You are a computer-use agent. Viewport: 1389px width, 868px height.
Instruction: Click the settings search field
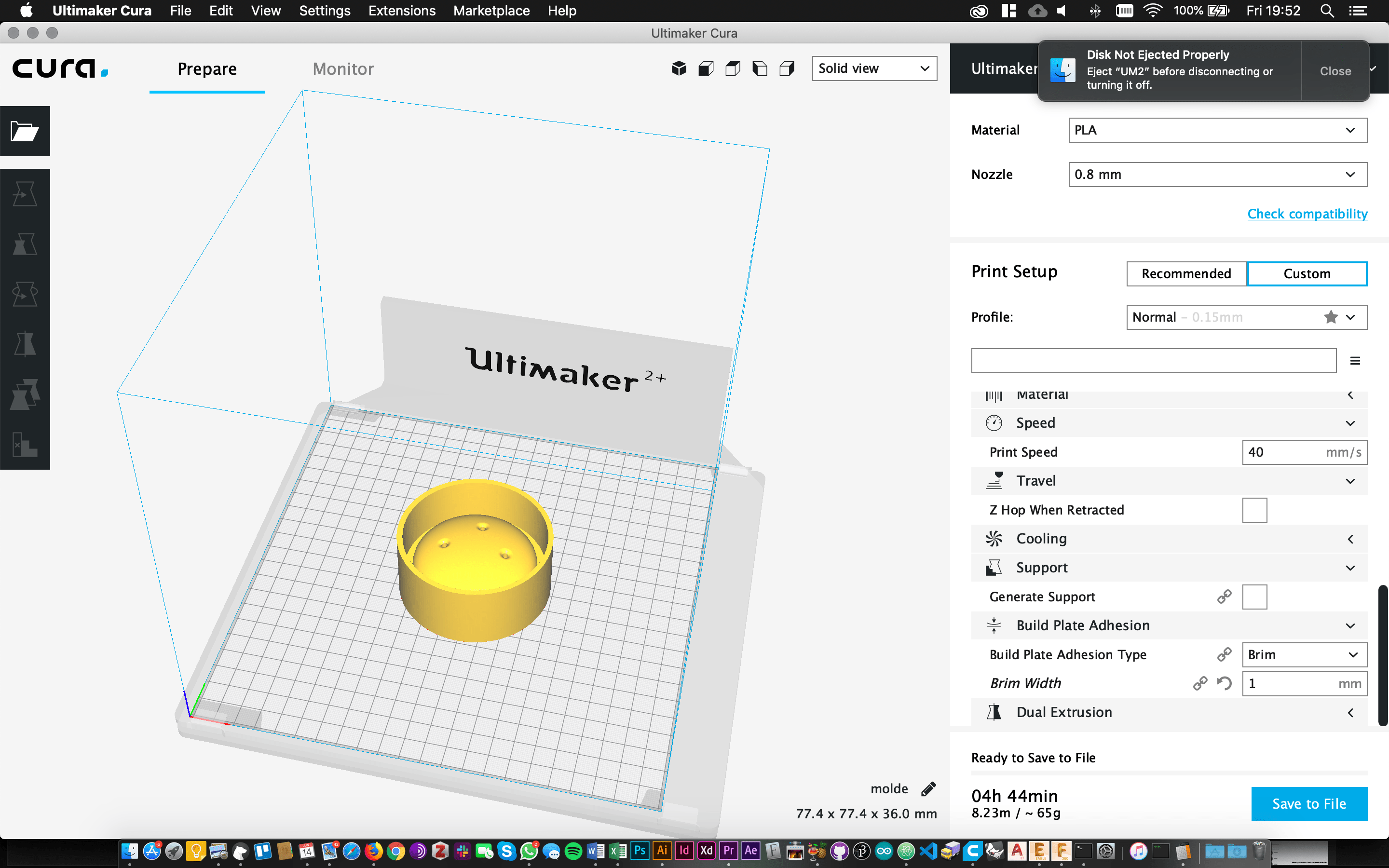[1154, 361]
